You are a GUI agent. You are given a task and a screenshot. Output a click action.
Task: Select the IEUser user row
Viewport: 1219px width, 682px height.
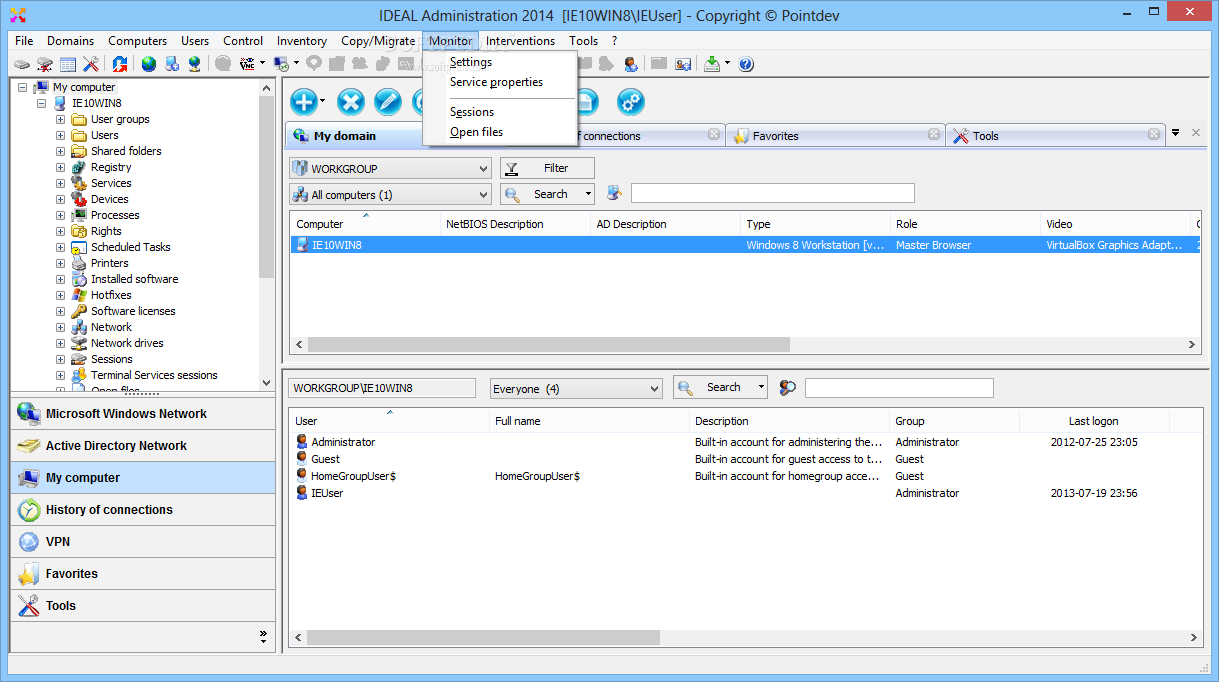744,493
